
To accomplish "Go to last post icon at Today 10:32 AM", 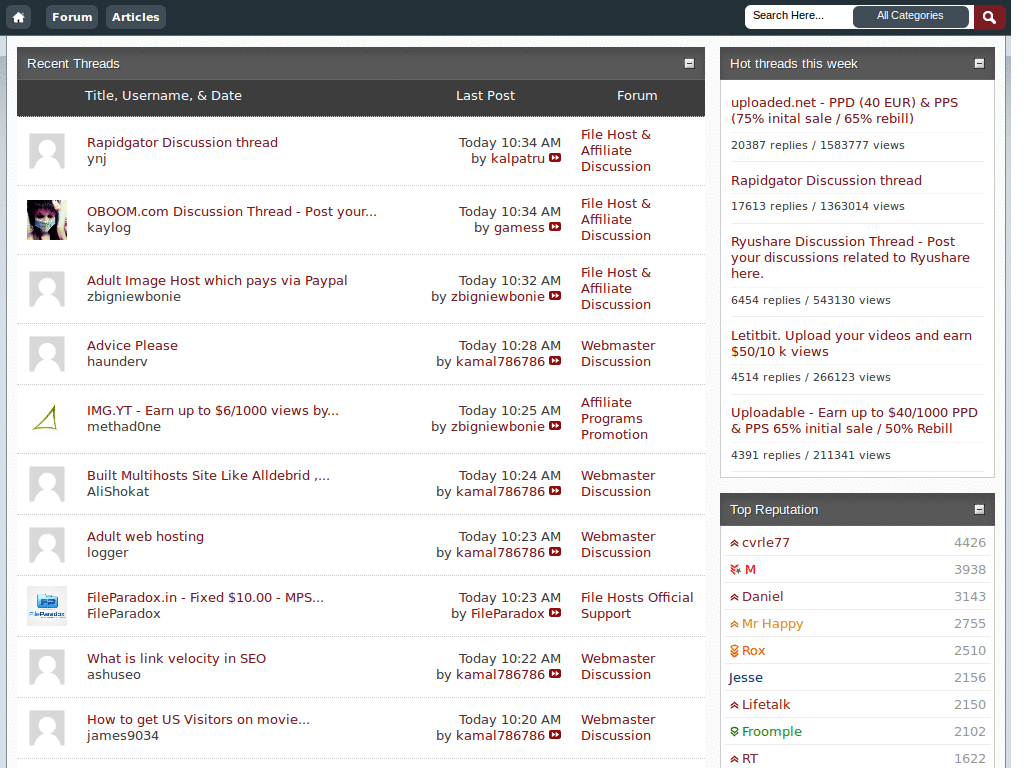I will click(x=555, y=296).
